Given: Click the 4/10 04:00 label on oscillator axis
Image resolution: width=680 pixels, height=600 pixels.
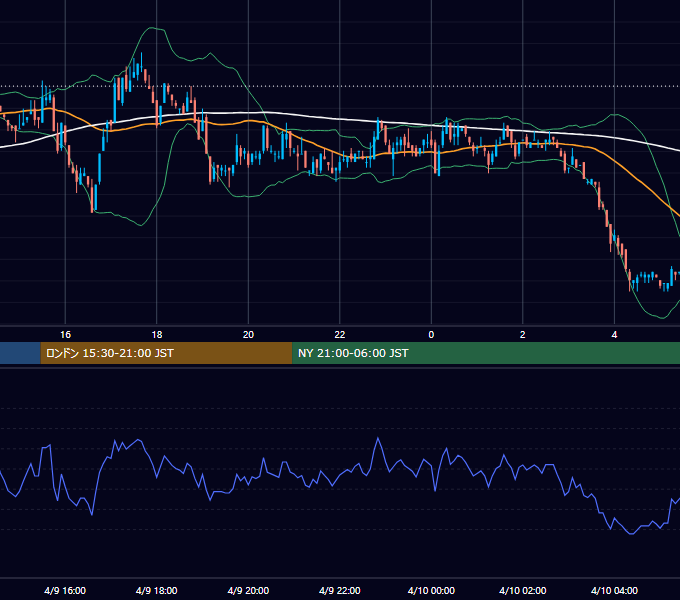Looking at the screenshot, I should point(614,590).
